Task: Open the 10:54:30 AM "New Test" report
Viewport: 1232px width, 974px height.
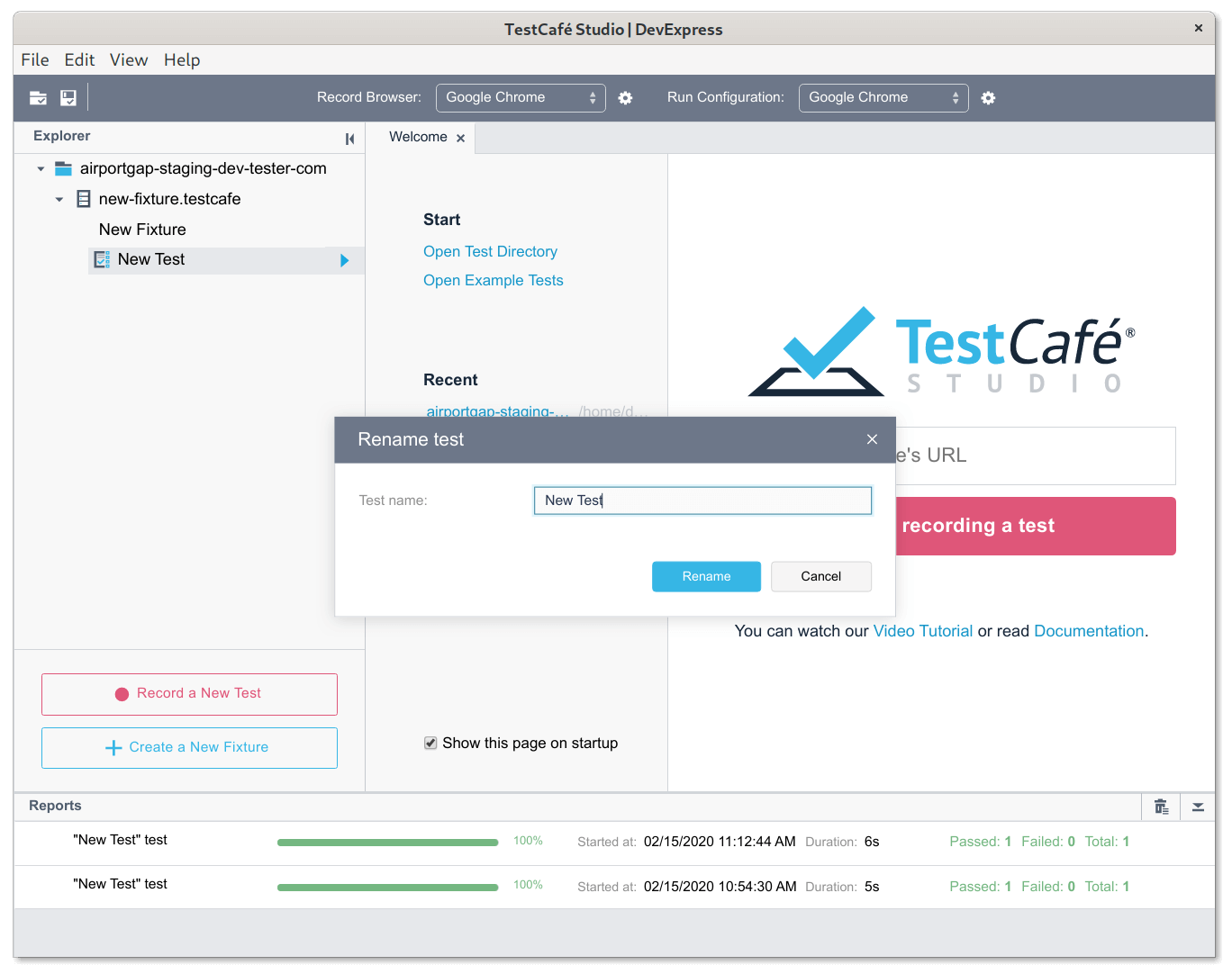Action: pyautogui.click(x=614, y=887)
